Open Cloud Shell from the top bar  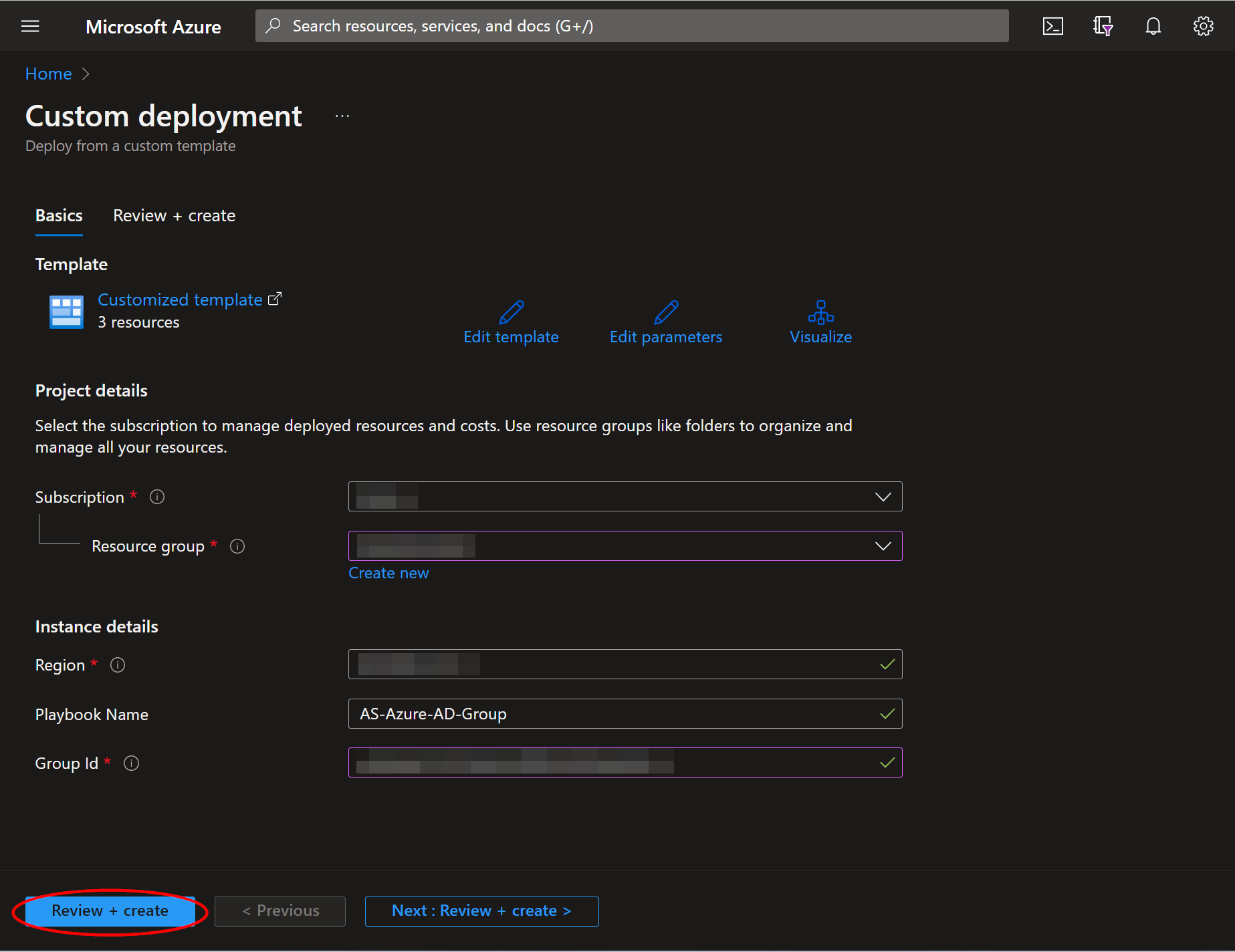(x=1052, y=26)
